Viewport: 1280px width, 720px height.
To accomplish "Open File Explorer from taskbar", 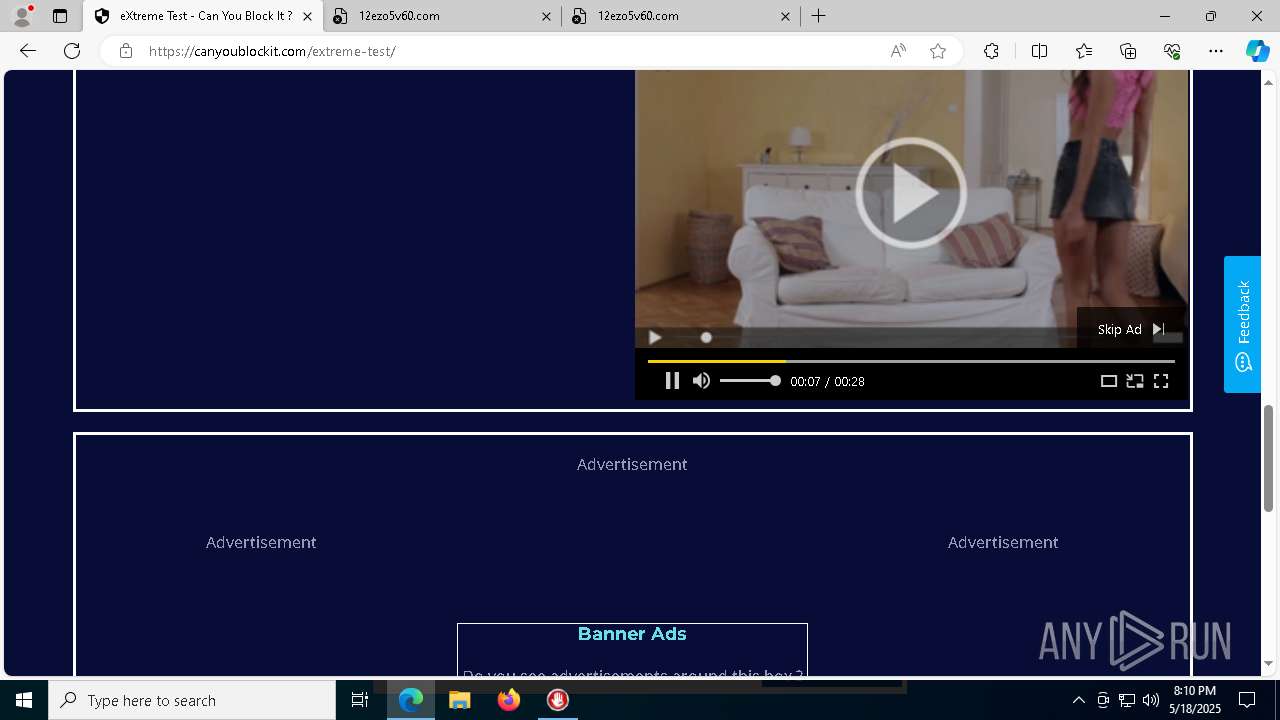I will click(460, 700).
